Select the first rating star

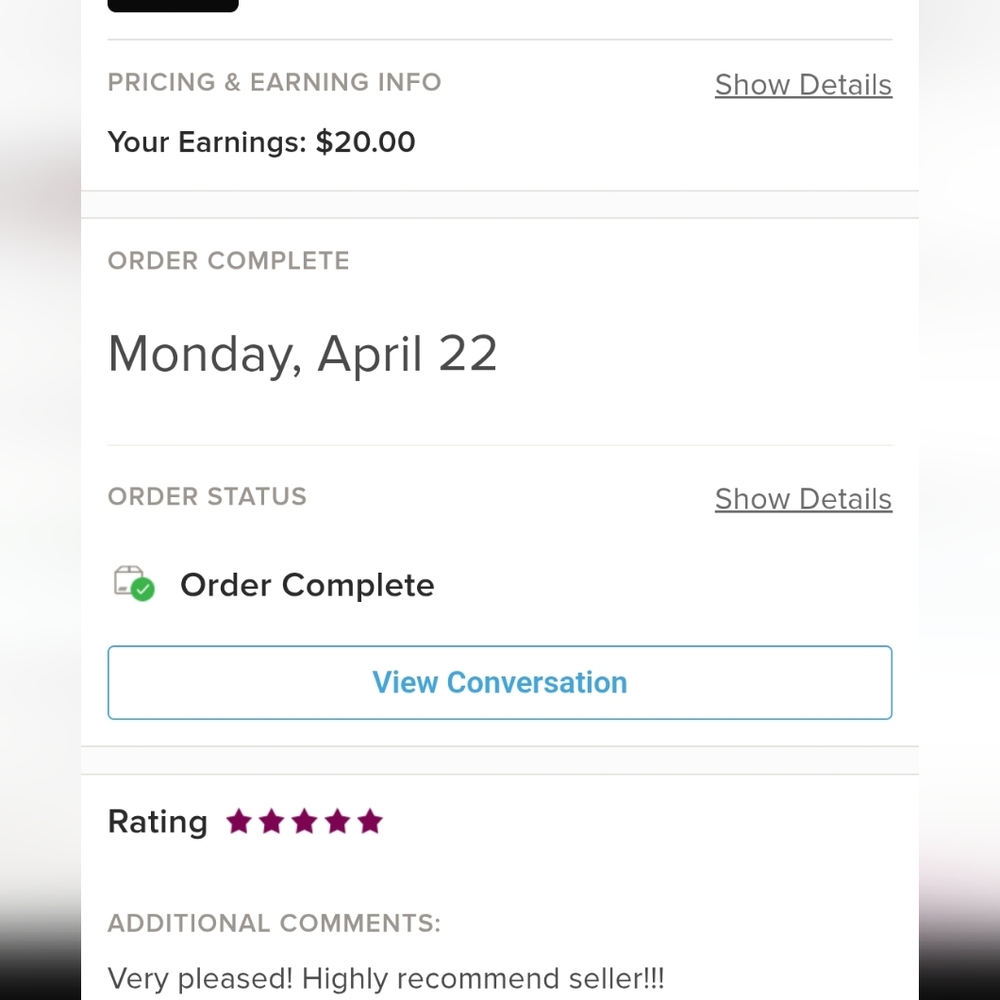pyautogui.click(x=239, y=821)
